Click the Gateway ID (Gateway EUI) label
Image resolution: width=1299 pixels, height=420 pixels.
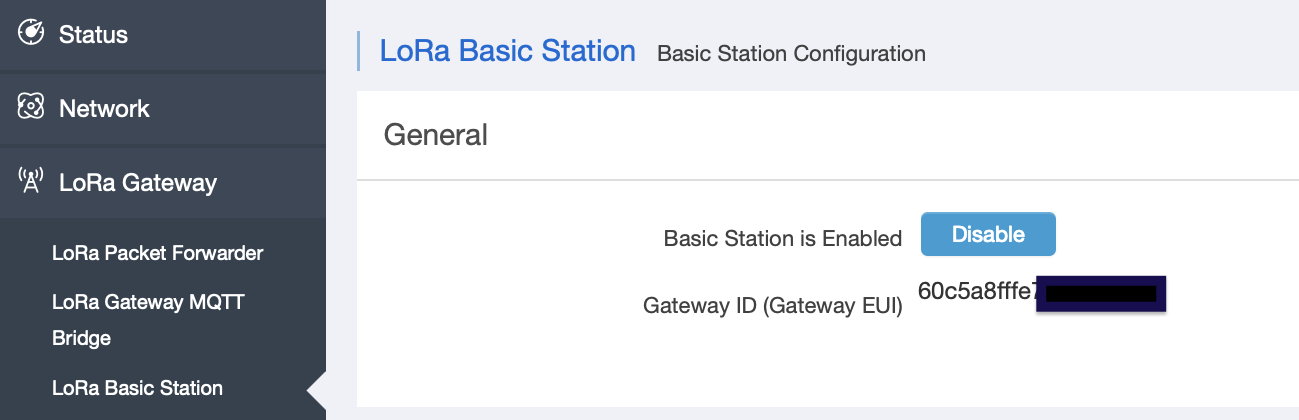(x=773, y=307)
